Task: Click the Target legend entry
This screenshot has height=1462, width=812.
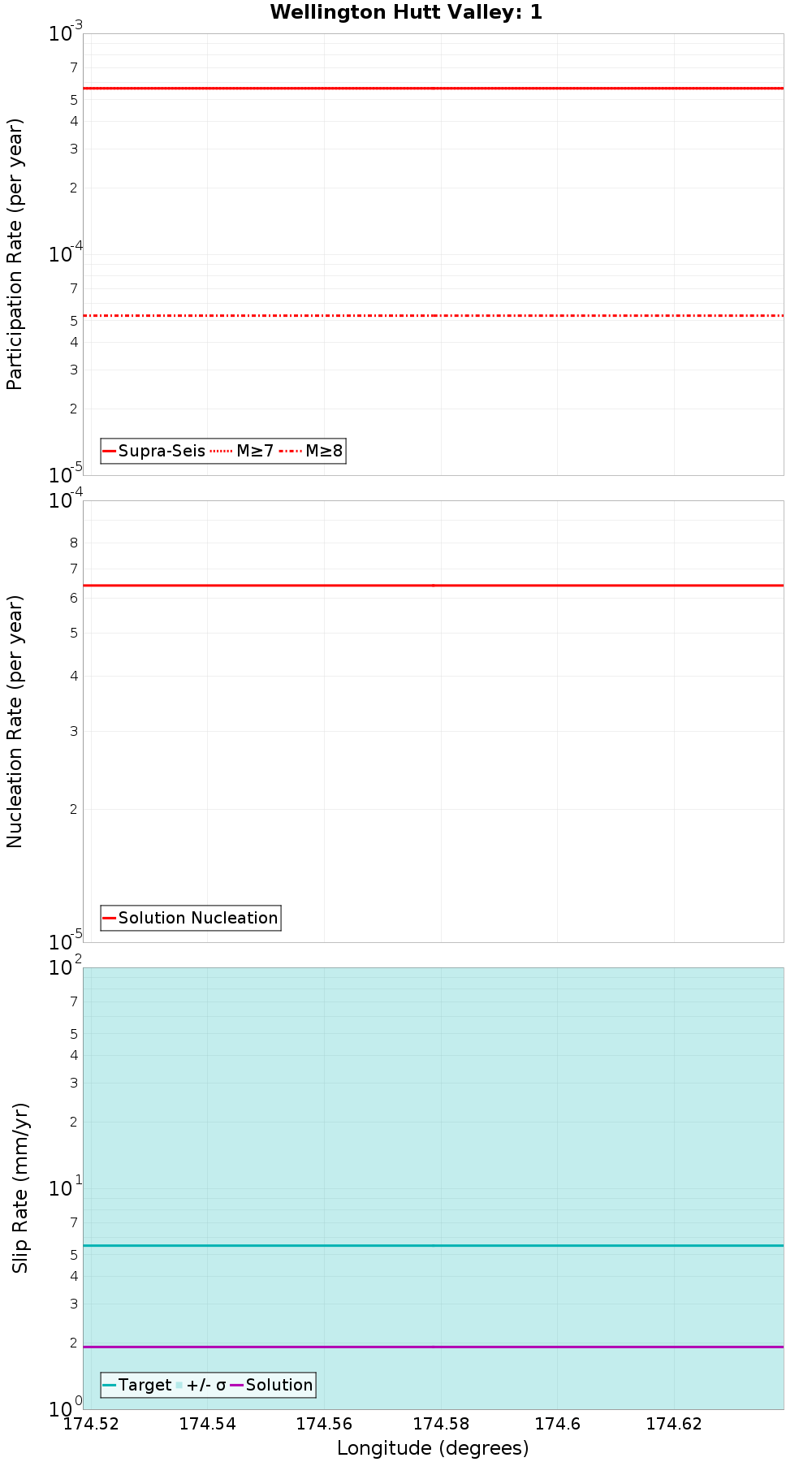Action: point(137,1385)
